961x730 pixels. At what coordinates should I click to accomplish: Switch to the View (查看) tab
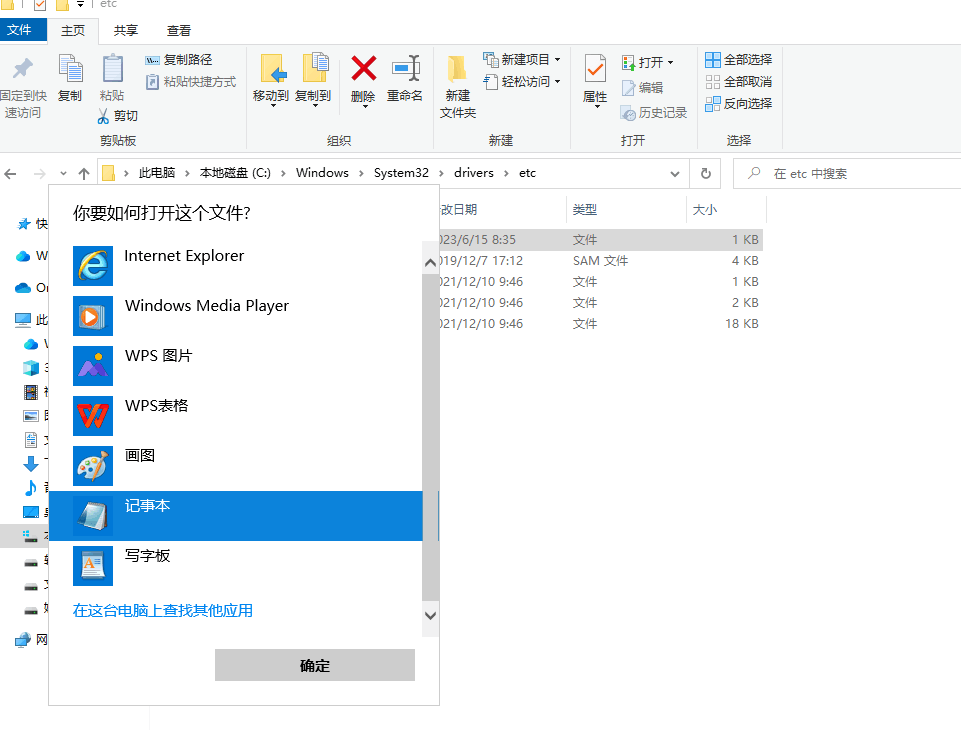(178, 31)
